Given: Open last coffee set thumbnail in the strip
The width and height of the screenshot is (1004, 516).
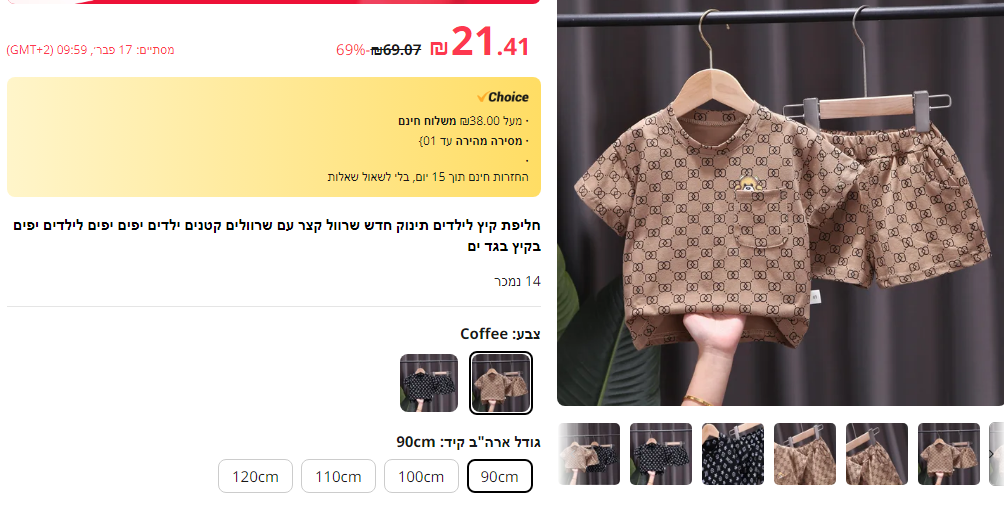Looking at the screenshot, I should tap(948, 454).
